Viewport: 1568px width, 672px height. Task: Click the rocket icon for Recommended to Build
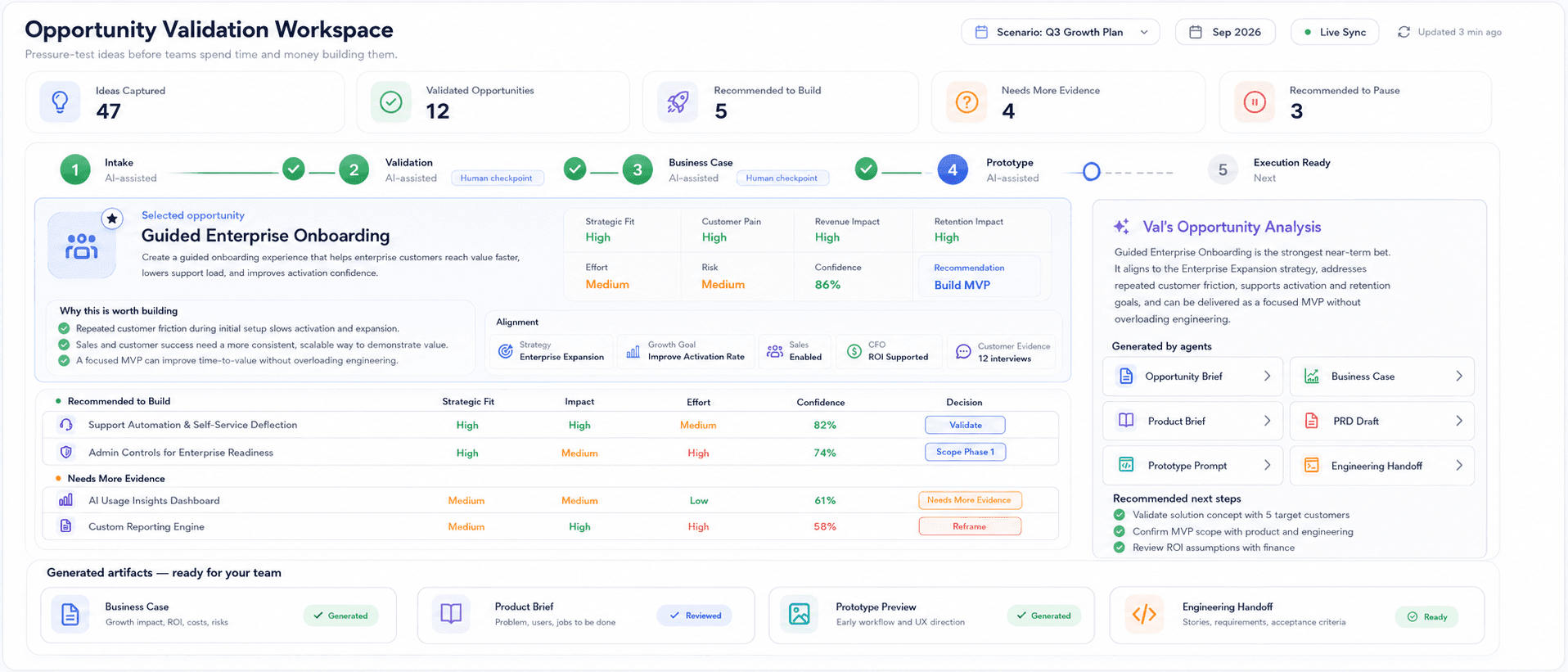pos(678,102)
